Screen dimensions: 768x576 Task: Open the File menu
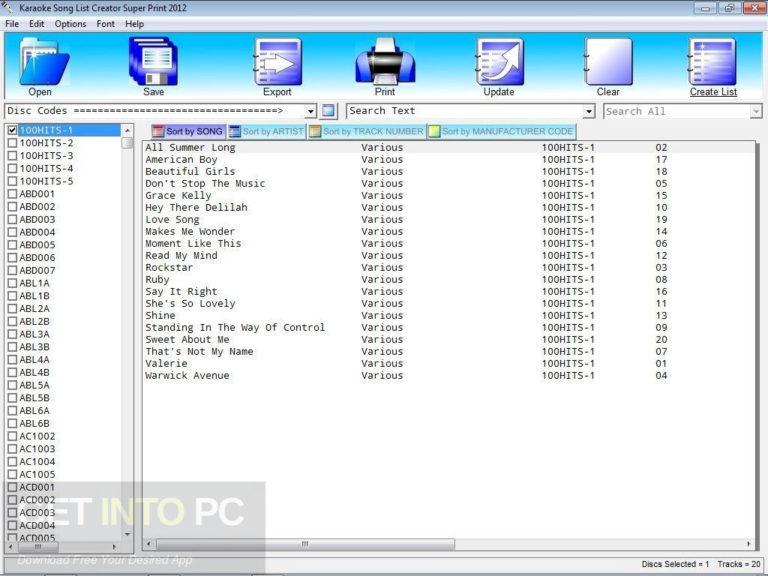pos(12,24)
